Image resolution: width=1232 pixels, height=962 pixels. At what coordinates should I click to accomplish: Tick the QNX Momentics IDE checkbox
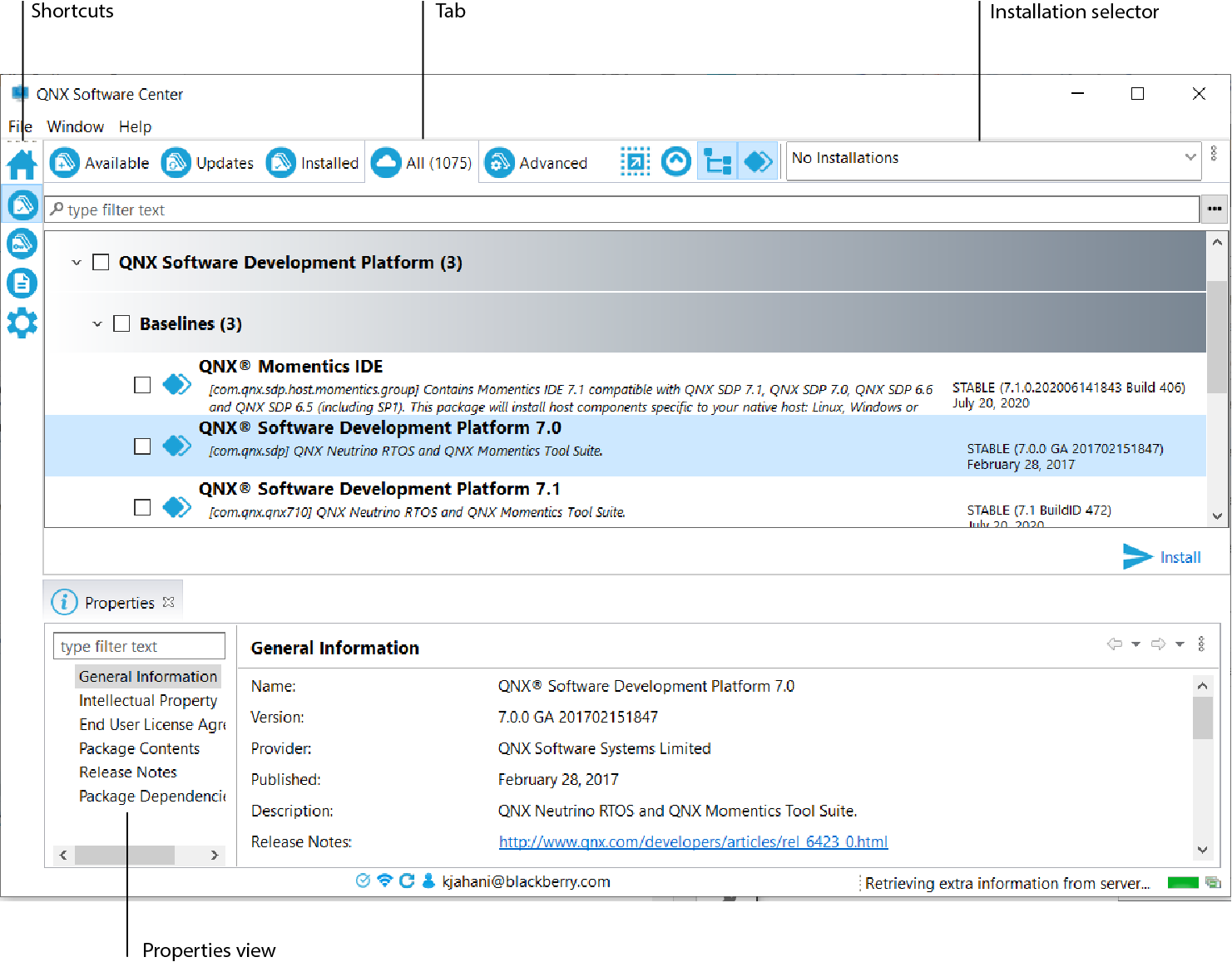point(142,385)
